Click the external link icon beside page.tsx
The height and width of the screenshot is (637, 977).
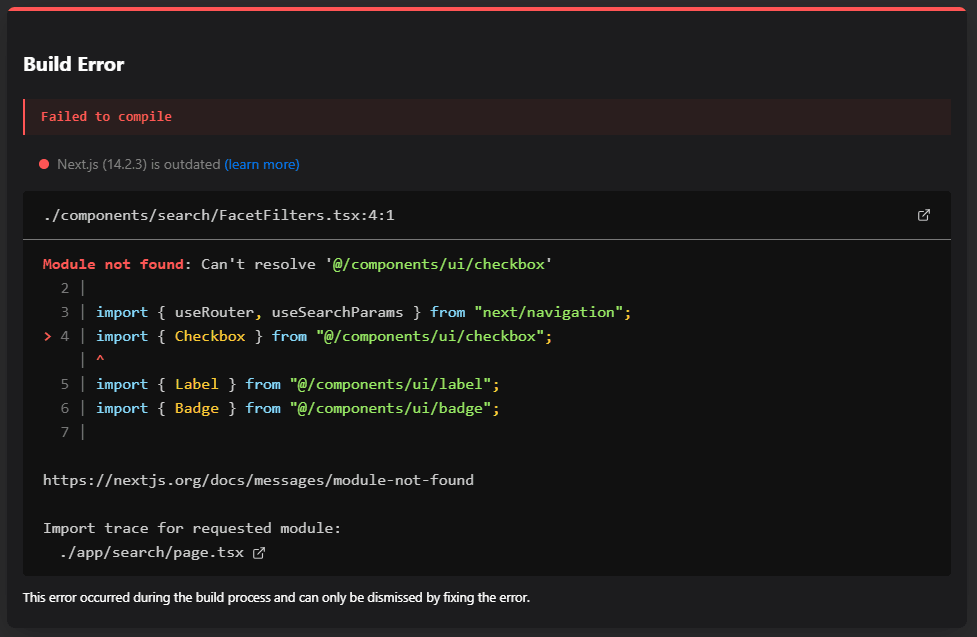259,553
